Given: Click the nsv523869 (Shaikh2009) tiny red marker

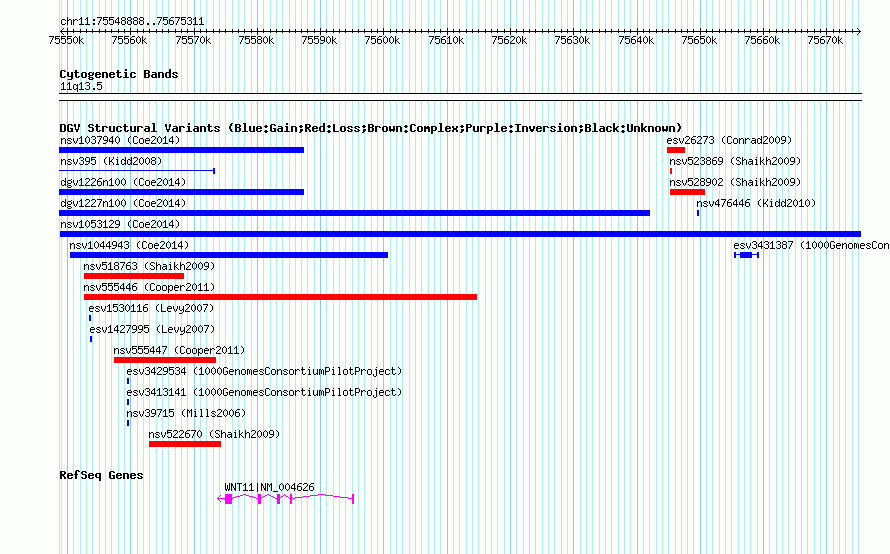Looking at the screenshot, I should tap(671, 171).
